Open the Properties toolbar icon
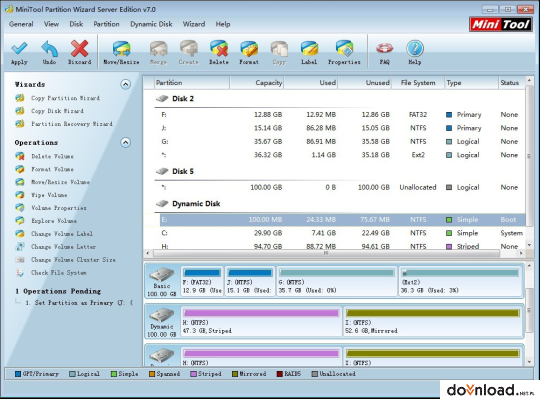The image size is (540, 399). pyautogui.click(x=344, y=49)
